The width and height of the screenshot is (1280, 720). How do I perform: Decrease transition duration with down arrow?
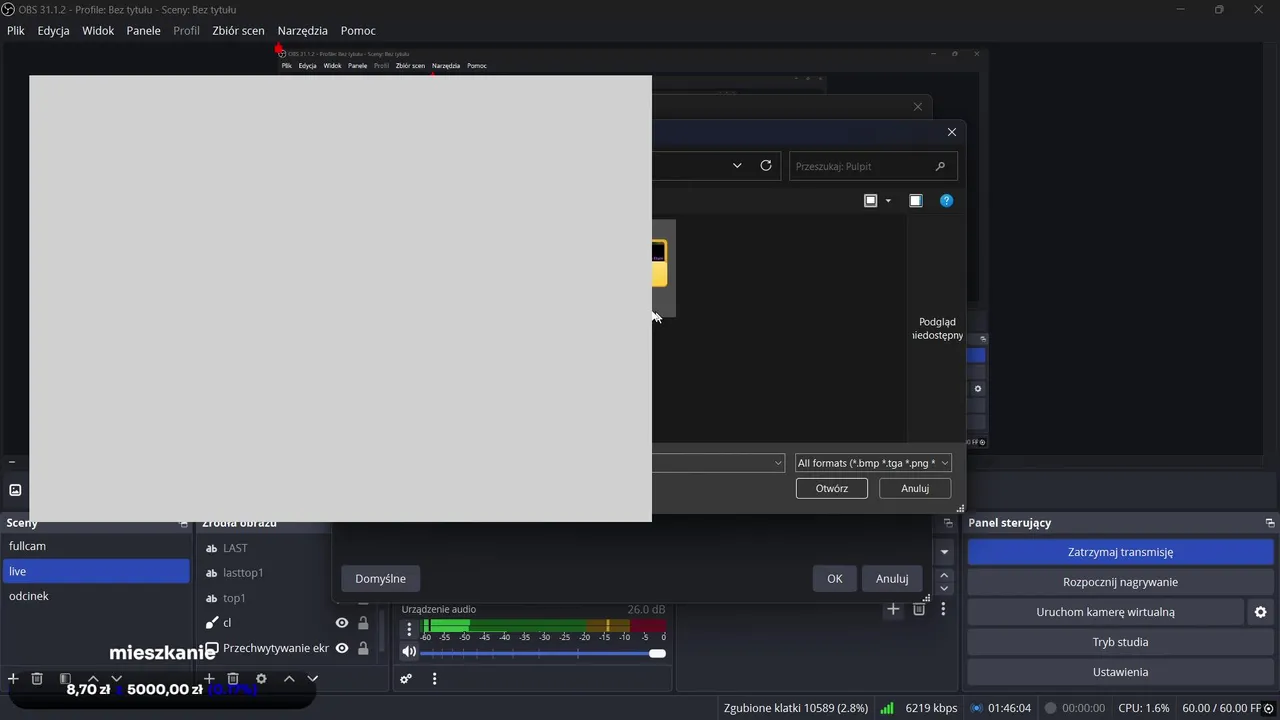point(944,589)
